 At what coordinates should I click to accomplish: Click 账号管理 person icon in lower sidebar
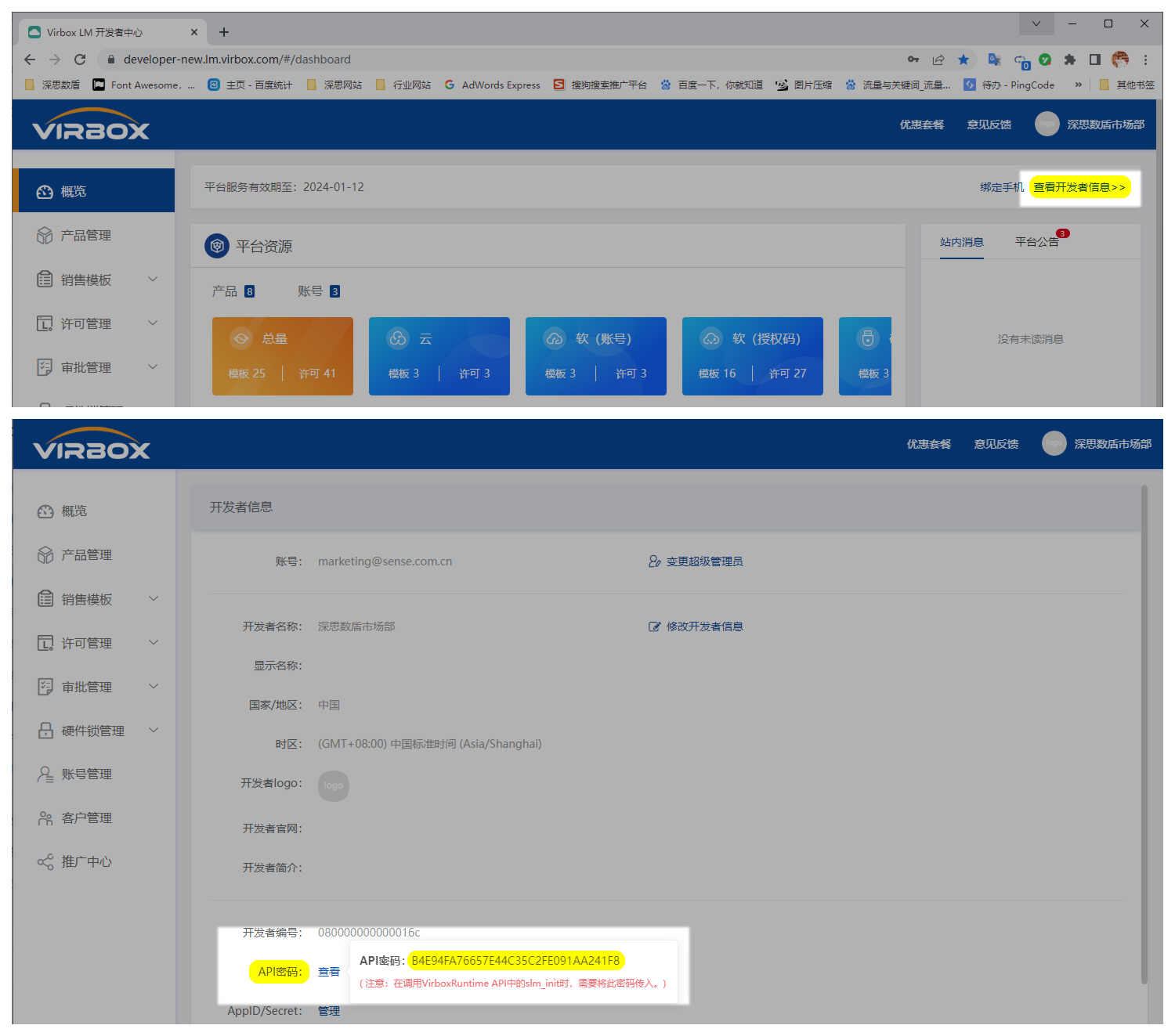pos(45,774)
